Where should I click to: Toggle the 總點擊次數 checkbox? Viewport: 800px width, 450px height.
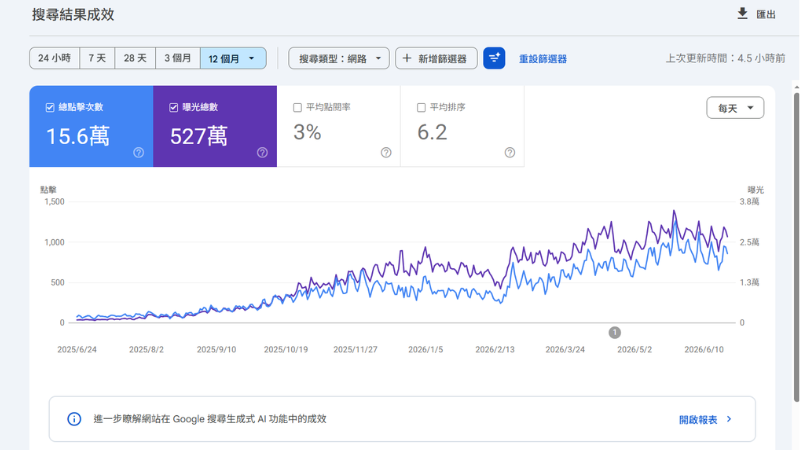click(x=50, y=107)
